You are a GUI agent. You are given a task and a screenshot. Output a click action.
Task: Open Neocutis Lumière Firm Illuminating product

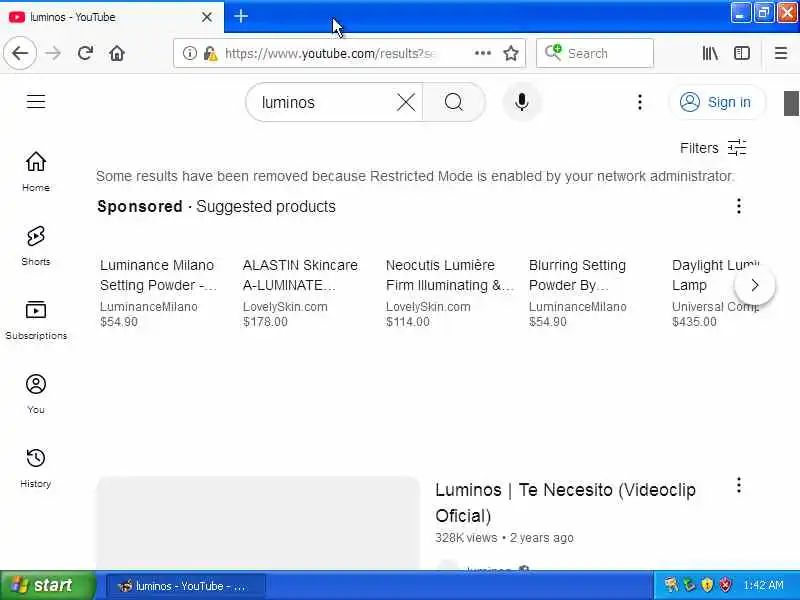point(449,293)
